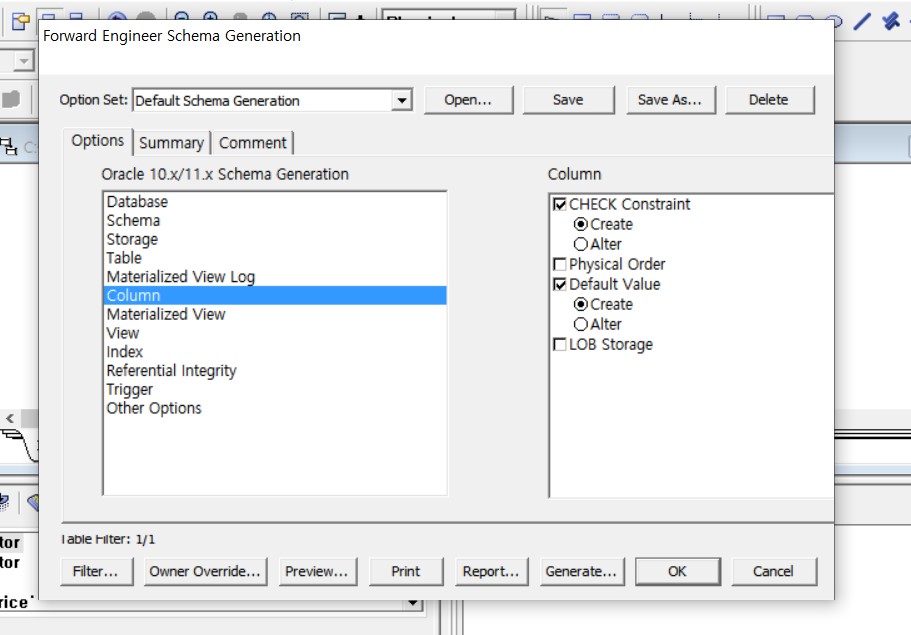Click the yellow-tagged icon at the toolbar's far left
Image resolution: width=911 pixels, height=635 pixels.
[21, 22]
